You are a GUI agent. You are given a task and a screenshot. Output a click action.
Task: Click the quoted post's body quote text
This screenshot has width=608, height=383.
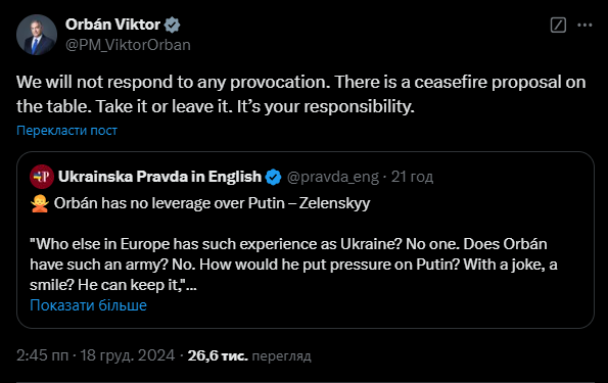point(294,264)
